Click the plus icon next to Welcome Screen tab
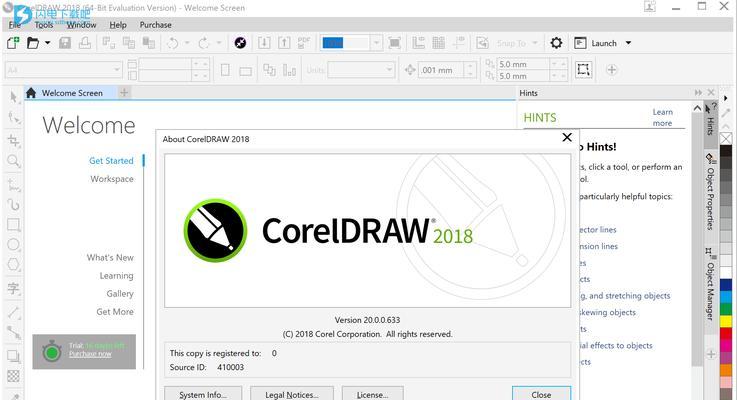737x400 pixels. pos(124,93)
